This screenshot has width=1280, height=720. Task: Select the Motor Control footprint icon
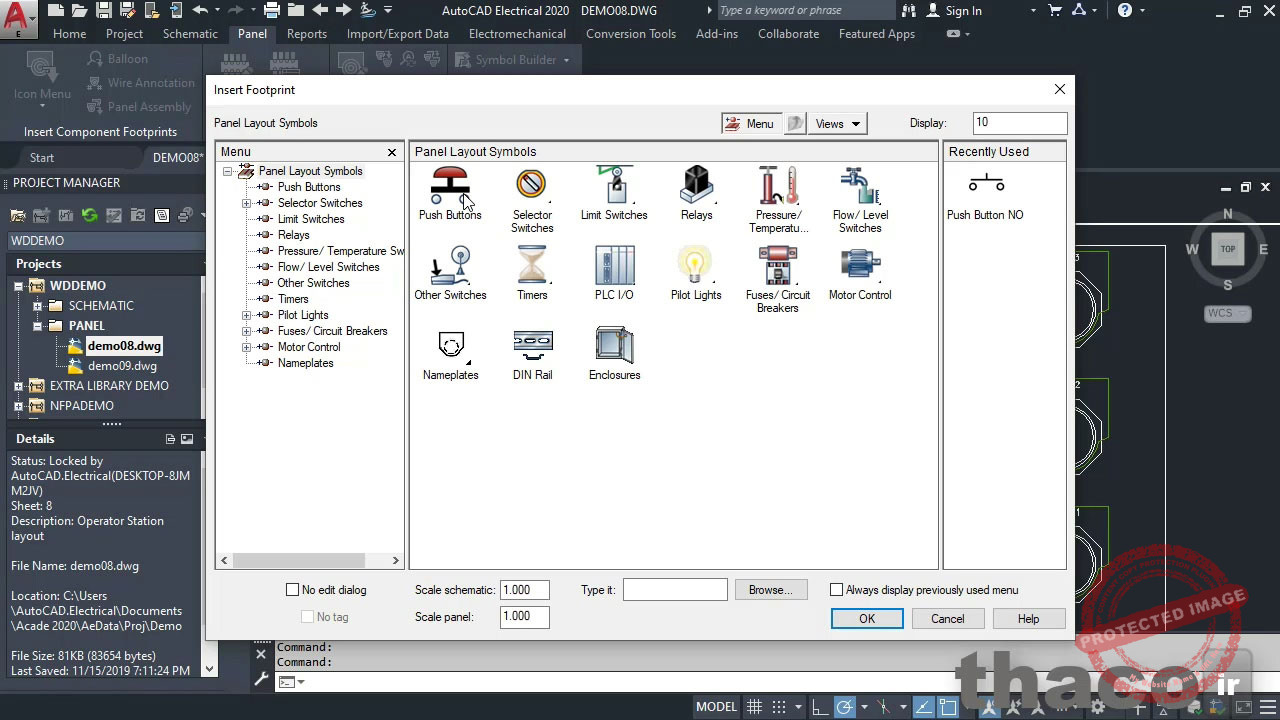[859, 265]
